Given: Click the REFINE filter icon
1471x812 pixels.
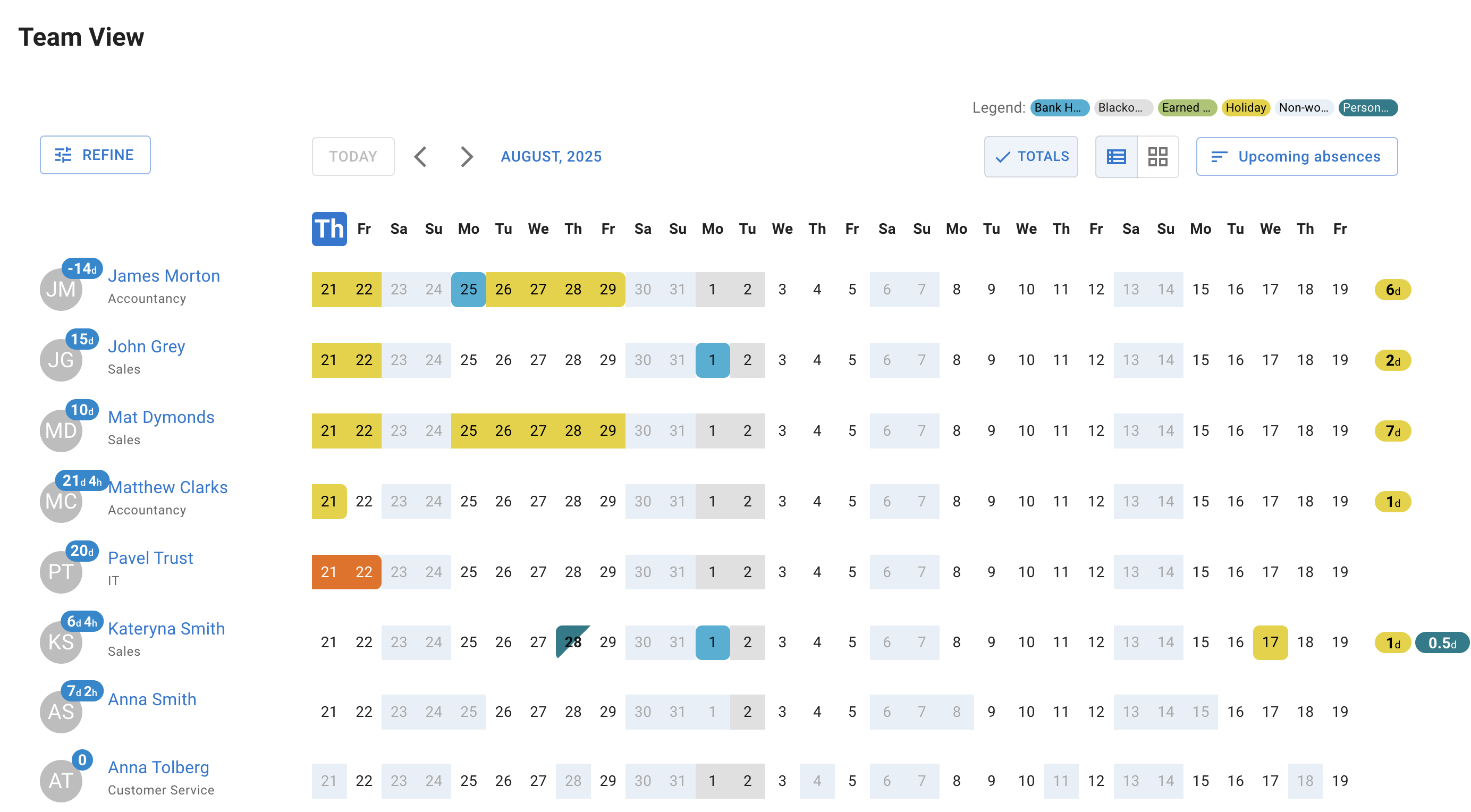Looking at the screenshot, I should (x=64, y=154).
